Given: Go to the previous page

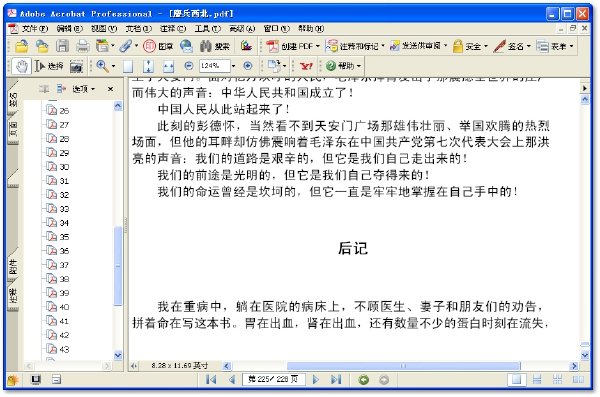Looking at the screenshot, I should pyautogui.click(x=232, y=379).
